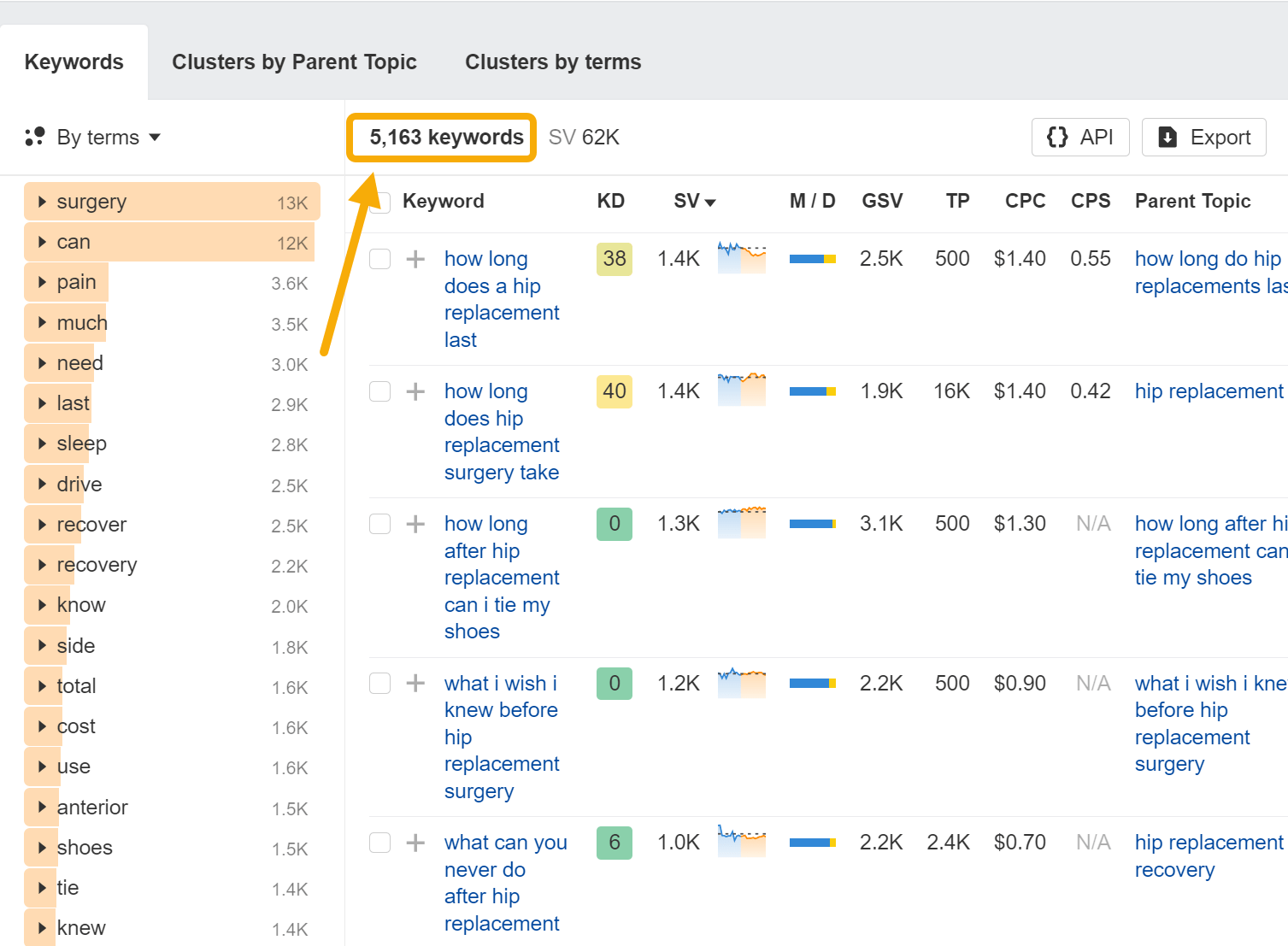Click the plus icon next to 'what i wish i knew before hip replacement surgery'
1288x946 pixels.
[415, 683]
